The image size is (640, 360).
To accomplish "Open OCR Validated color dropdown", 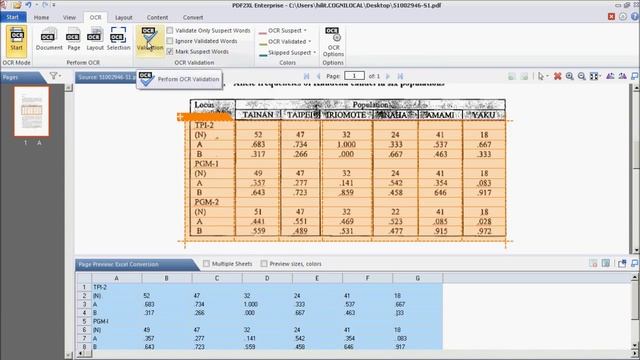I will pos(285,42).
